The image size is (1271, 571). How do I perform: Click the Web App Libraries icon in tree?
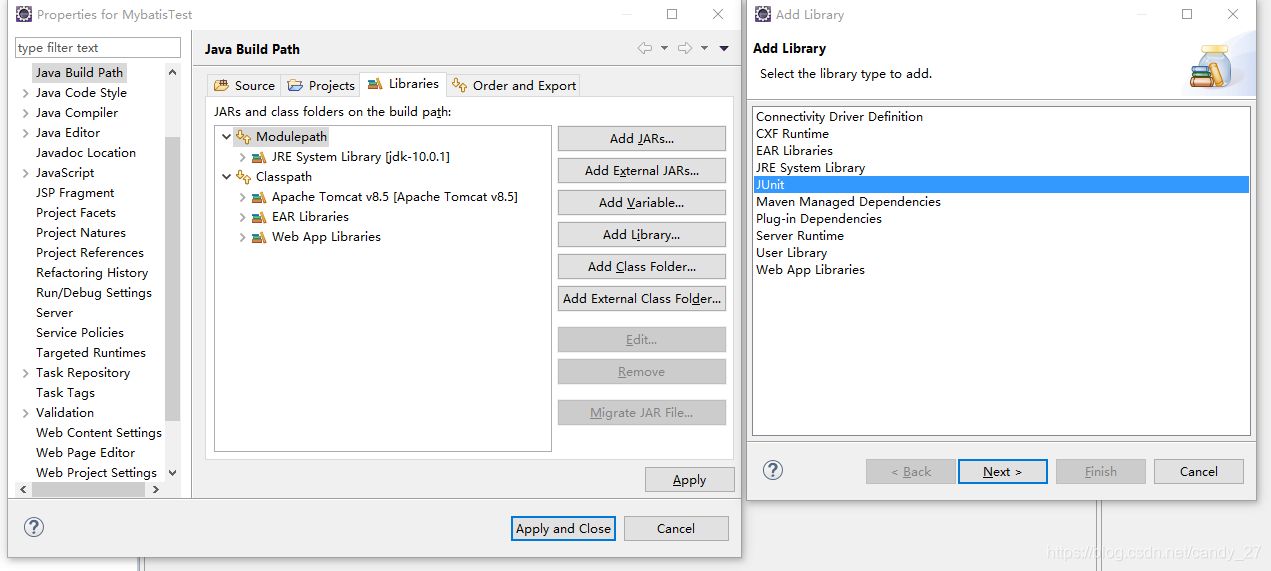(259, 237)
